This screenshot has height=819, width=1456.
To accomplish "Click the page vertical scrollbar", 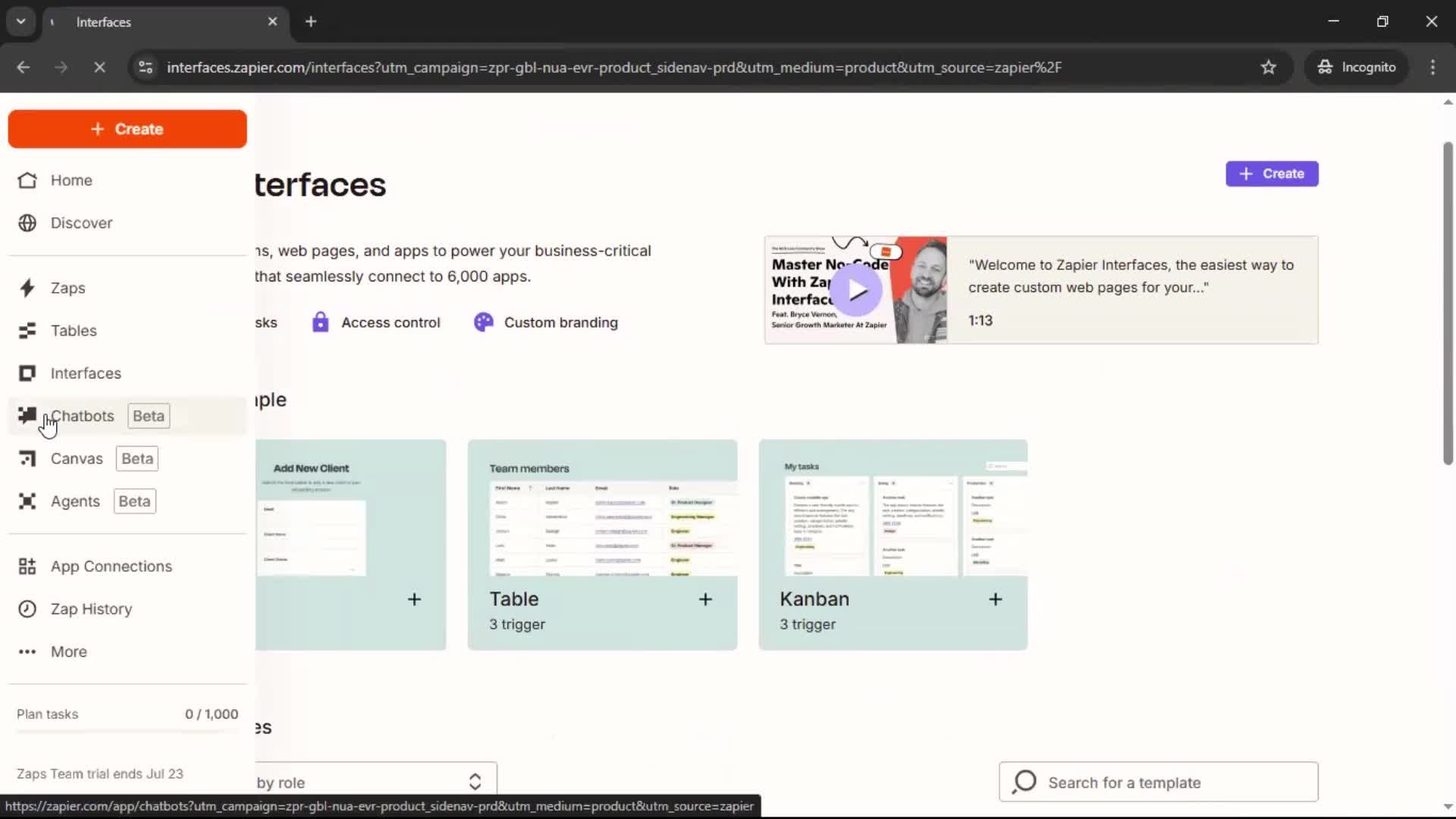I will coord(1448,303).
